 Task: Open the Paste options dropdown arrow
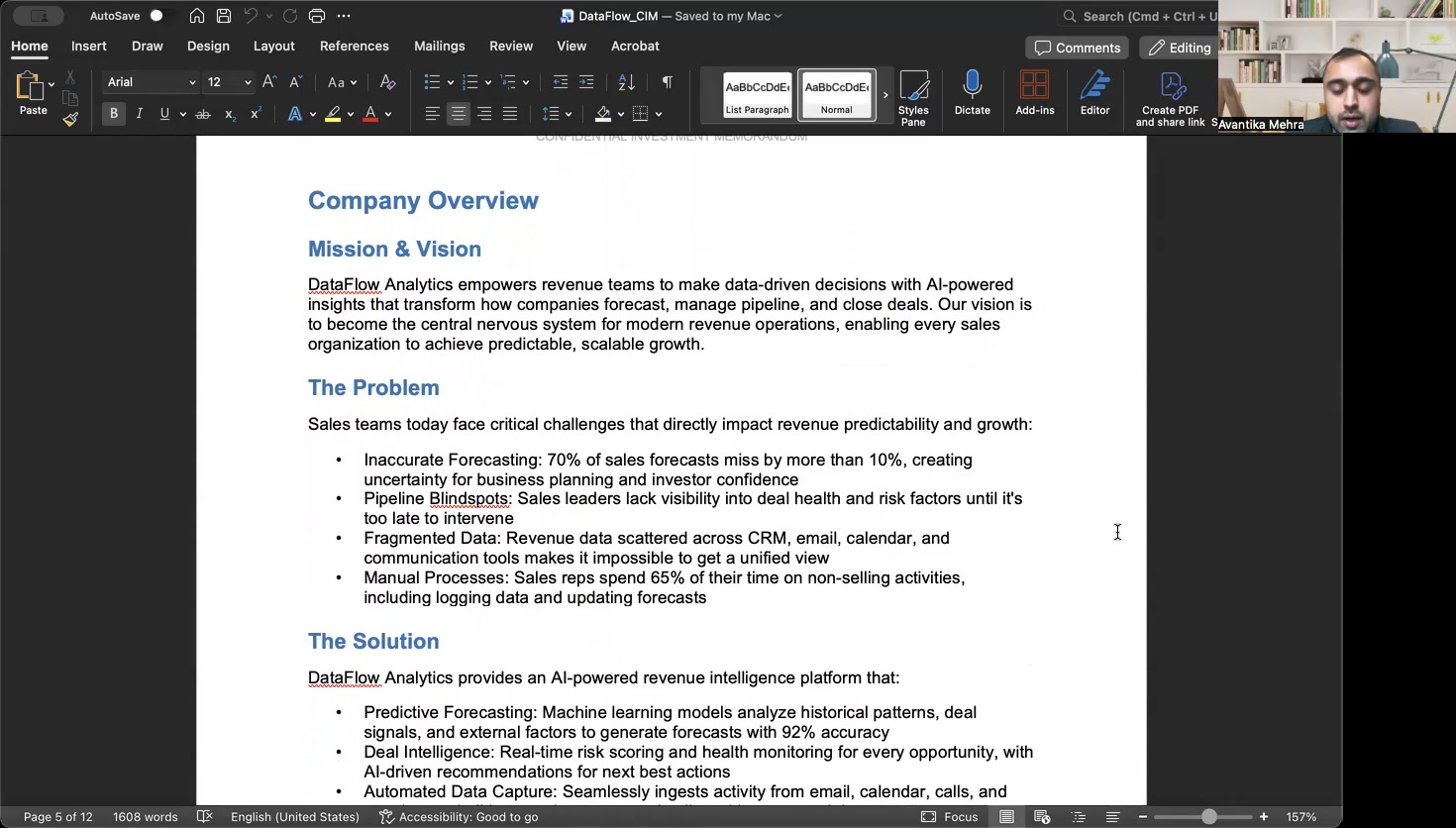tap(52, 85)
